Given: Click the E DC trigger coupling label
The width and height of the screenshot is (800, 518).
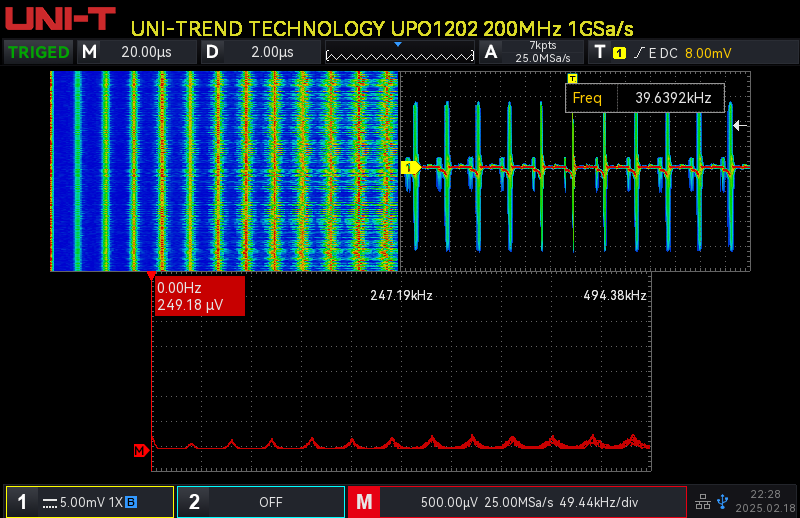Looking at the screenshot, I should (663, 53).
